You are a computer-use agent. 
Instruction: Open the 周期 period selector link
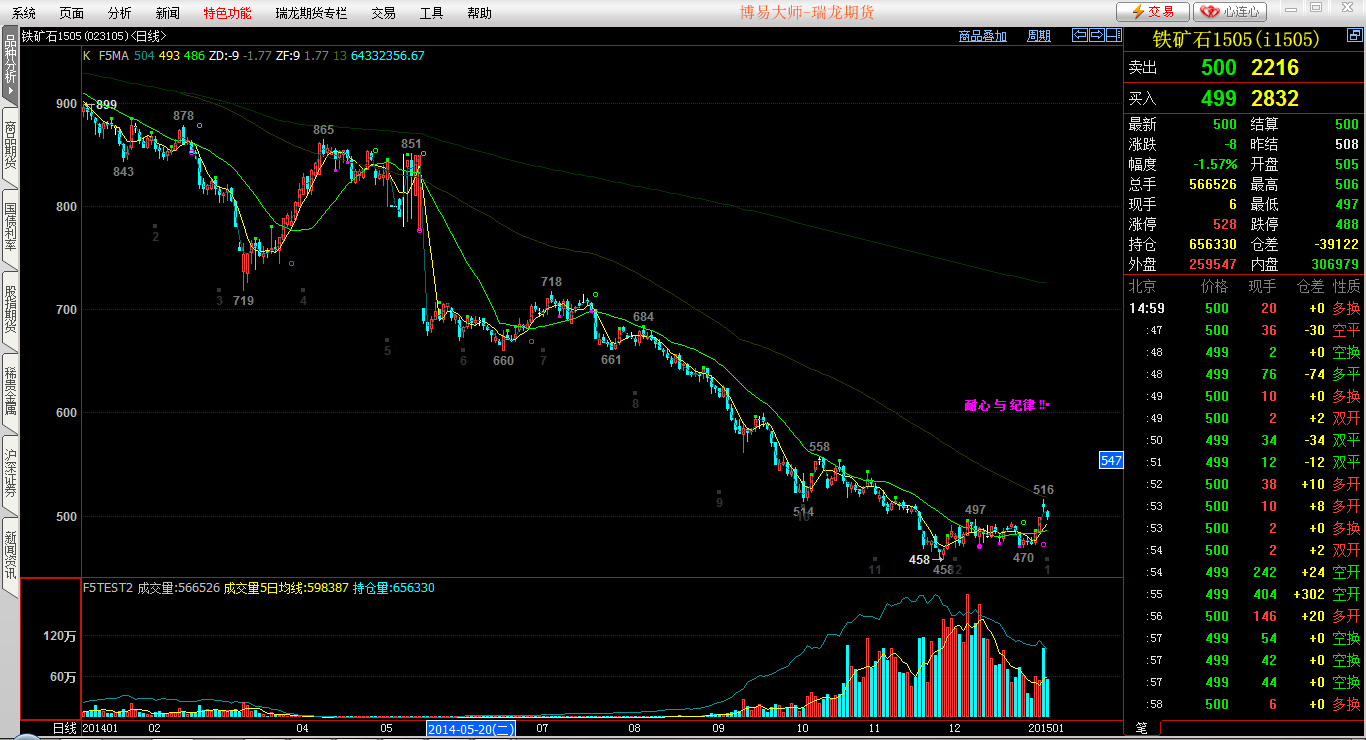(1039, 36)
